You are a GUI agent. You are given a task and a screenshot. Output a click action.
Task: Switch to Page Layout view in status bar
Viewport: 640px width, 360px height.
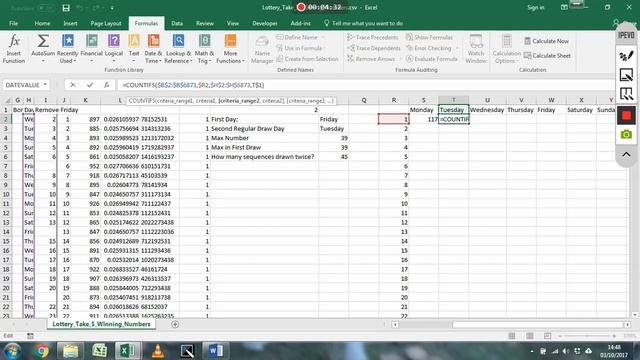pos(529,336)
